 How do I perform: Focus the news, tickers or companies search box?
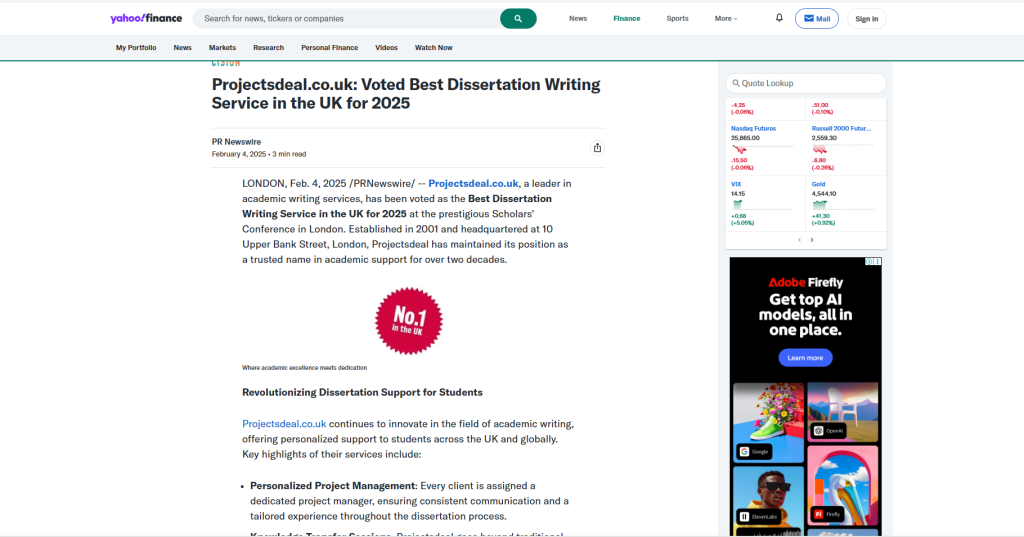coord(350,18)
